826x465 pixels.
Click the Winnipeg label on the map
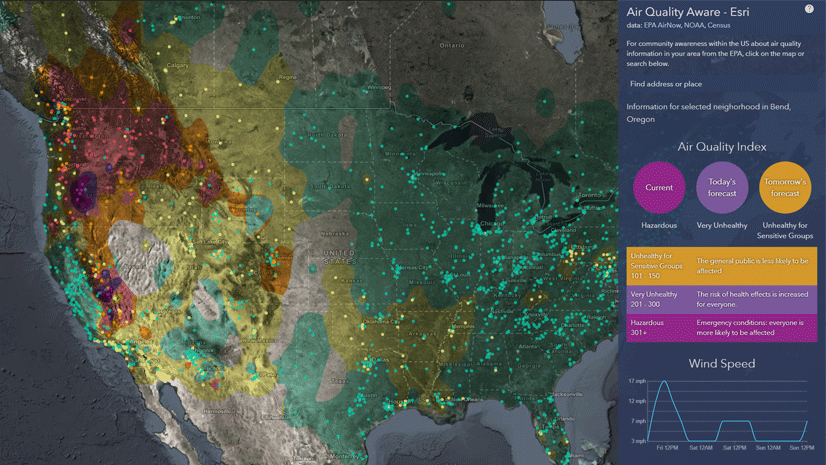[379, 87]
